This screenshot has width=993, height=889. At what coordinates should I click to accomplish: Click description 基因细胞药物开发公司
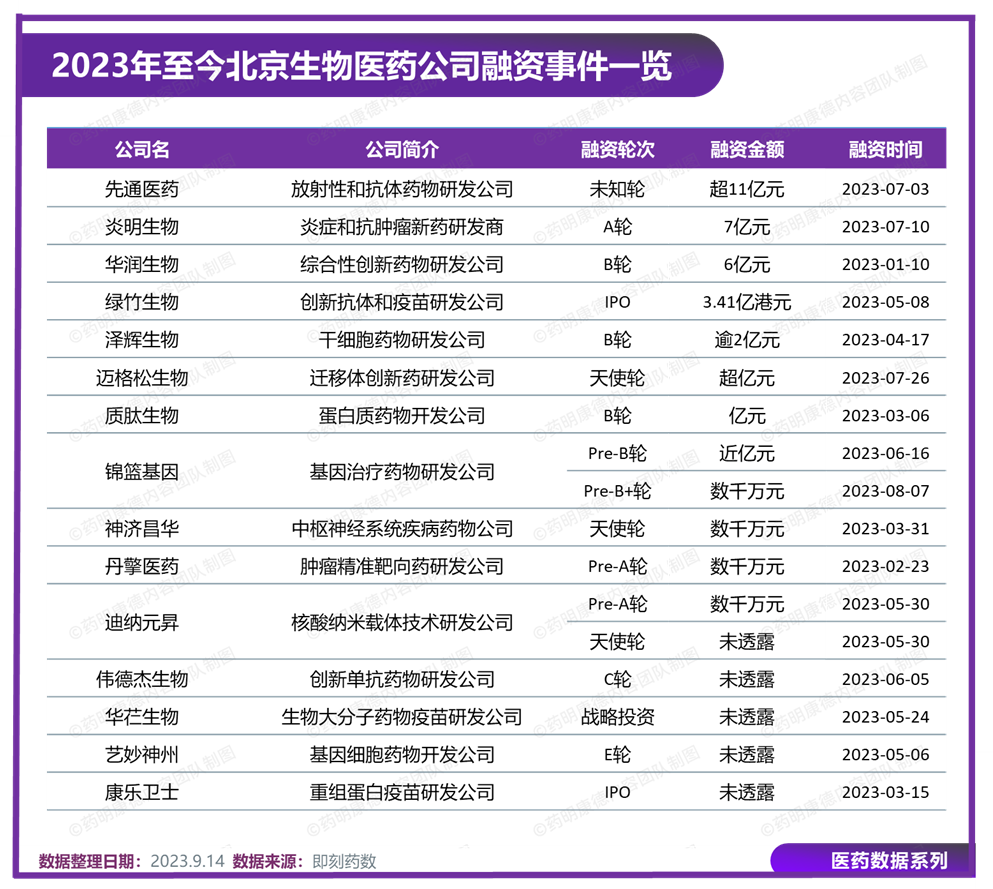402,755
